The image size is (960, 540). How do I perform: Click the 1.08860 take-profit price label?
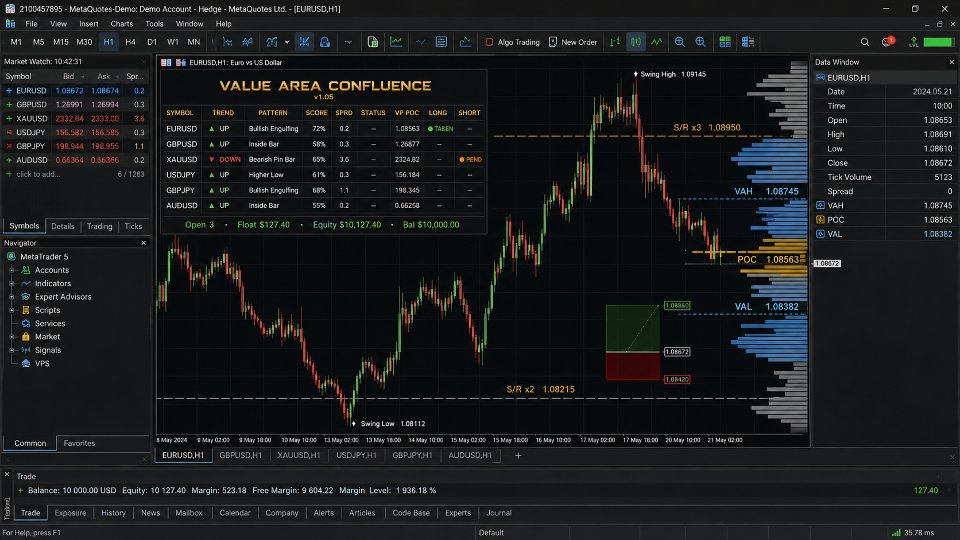pyautogui.click(x=677, y=306)
